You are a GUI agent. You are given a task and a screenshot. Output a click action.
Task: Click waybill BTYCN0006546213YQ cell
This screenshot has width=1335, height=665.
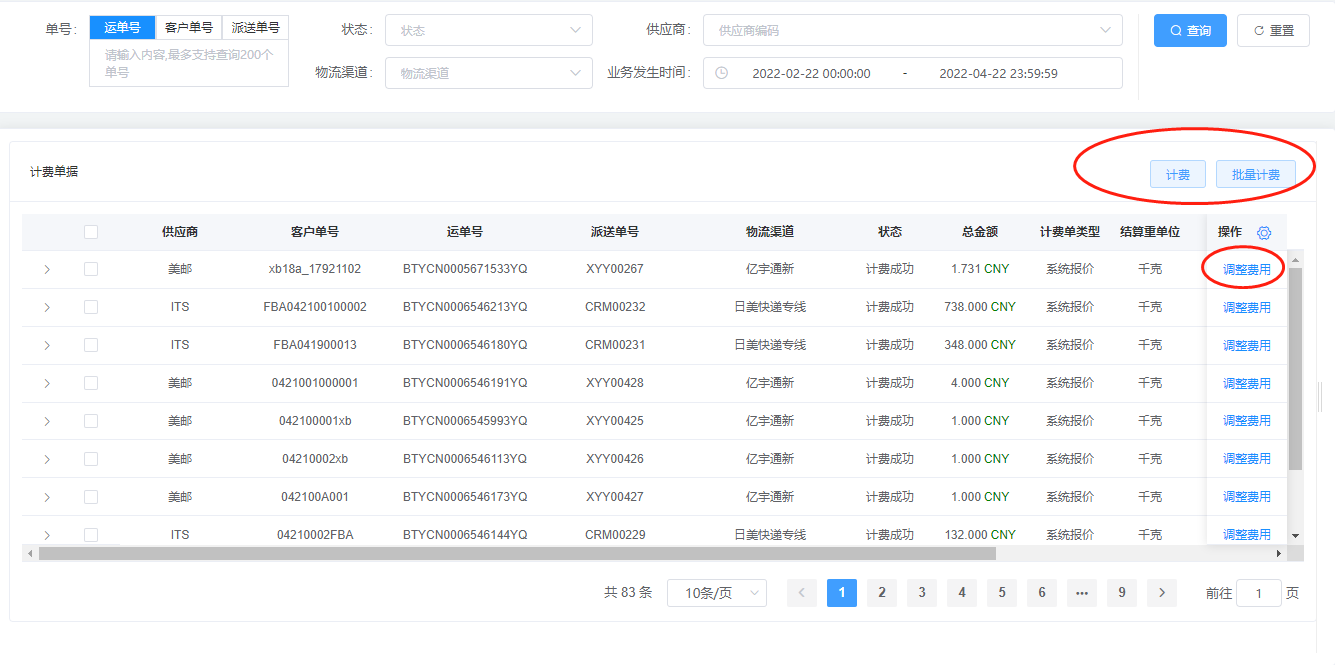point(465,307)
